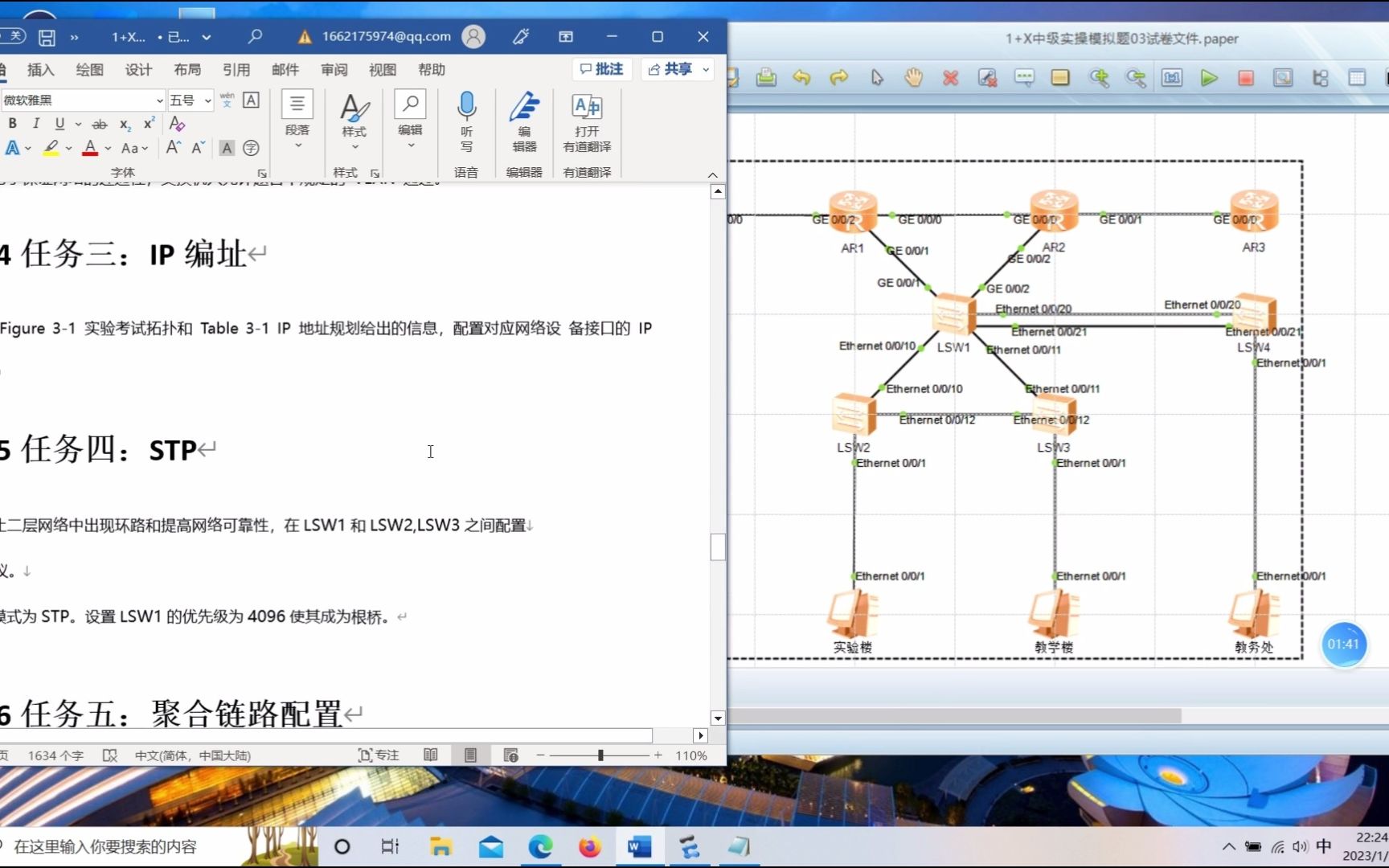The width and height of the screenshot is (1389, 868).
Task: Click the phonetic guide (wén) icon
Action: point(227,100)
